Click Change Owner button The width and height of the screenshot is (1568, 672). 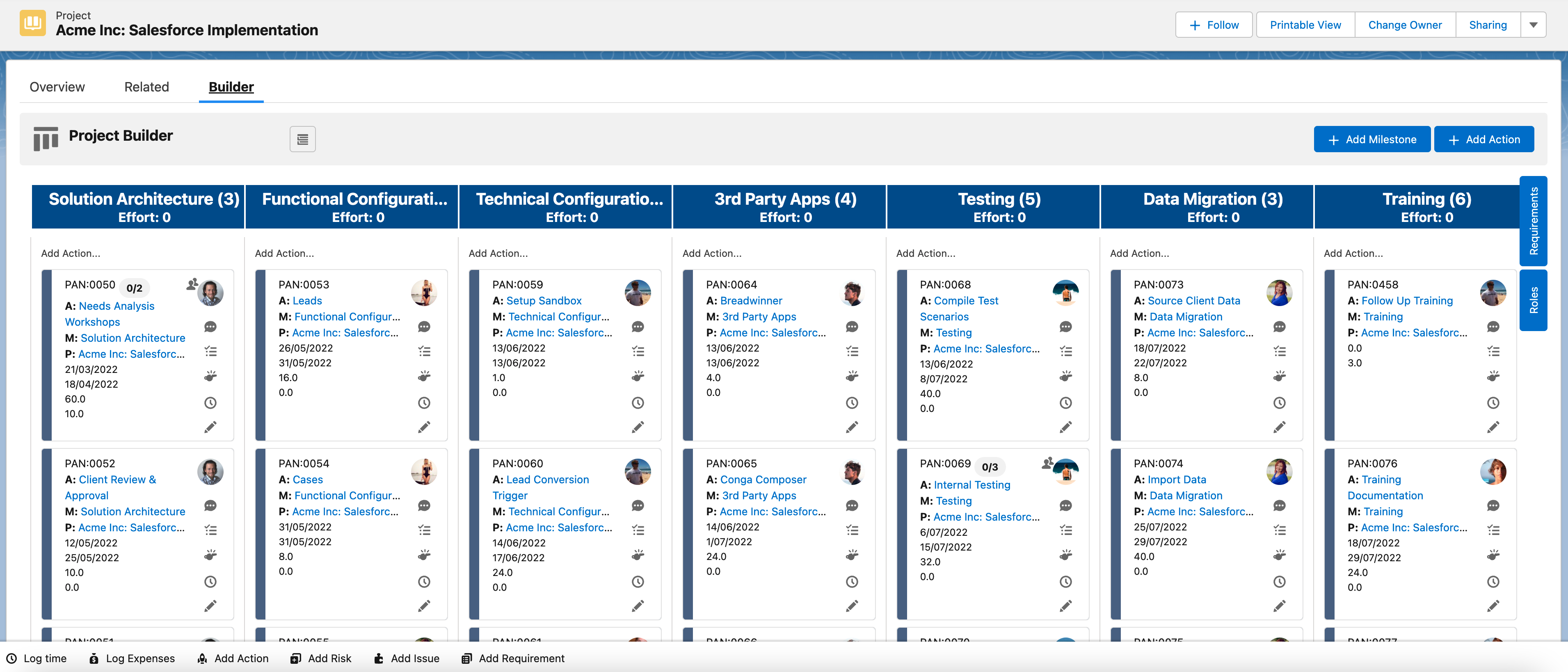1405,25
